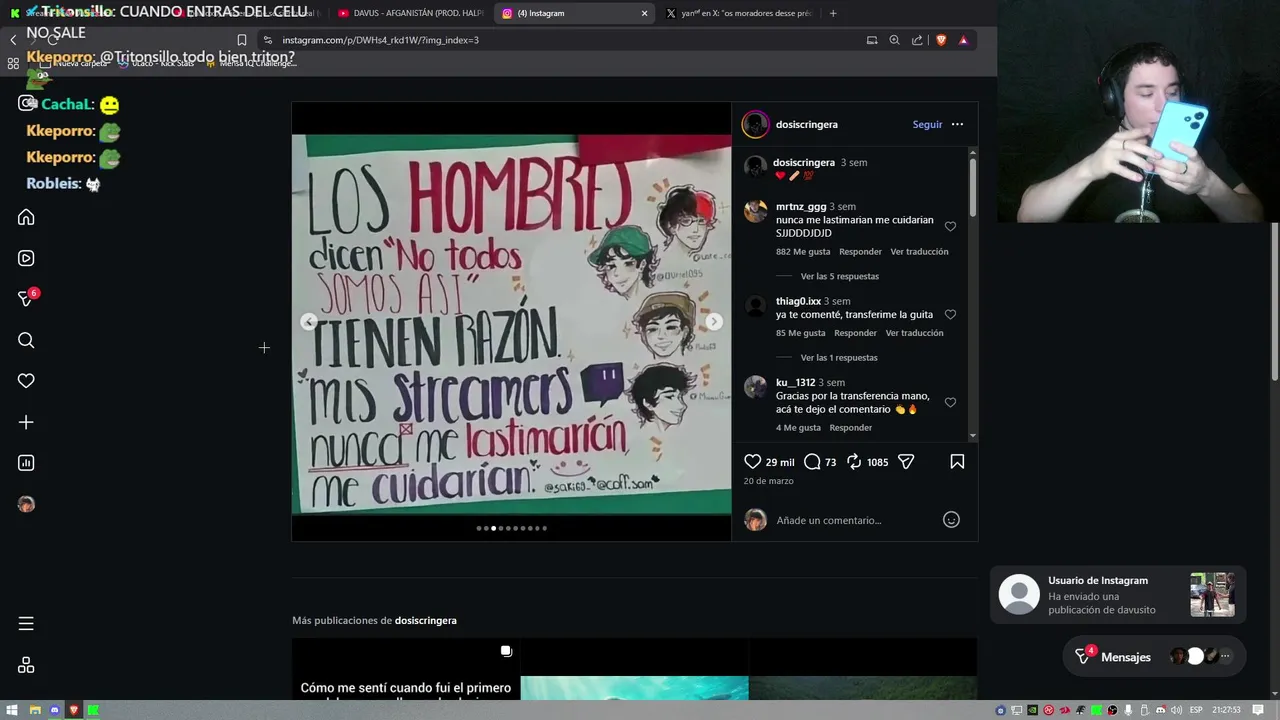Expand Ver las 5 respuestas
Image resolution: width=1280 pixels, height=720 pixels.
point(840,276)
